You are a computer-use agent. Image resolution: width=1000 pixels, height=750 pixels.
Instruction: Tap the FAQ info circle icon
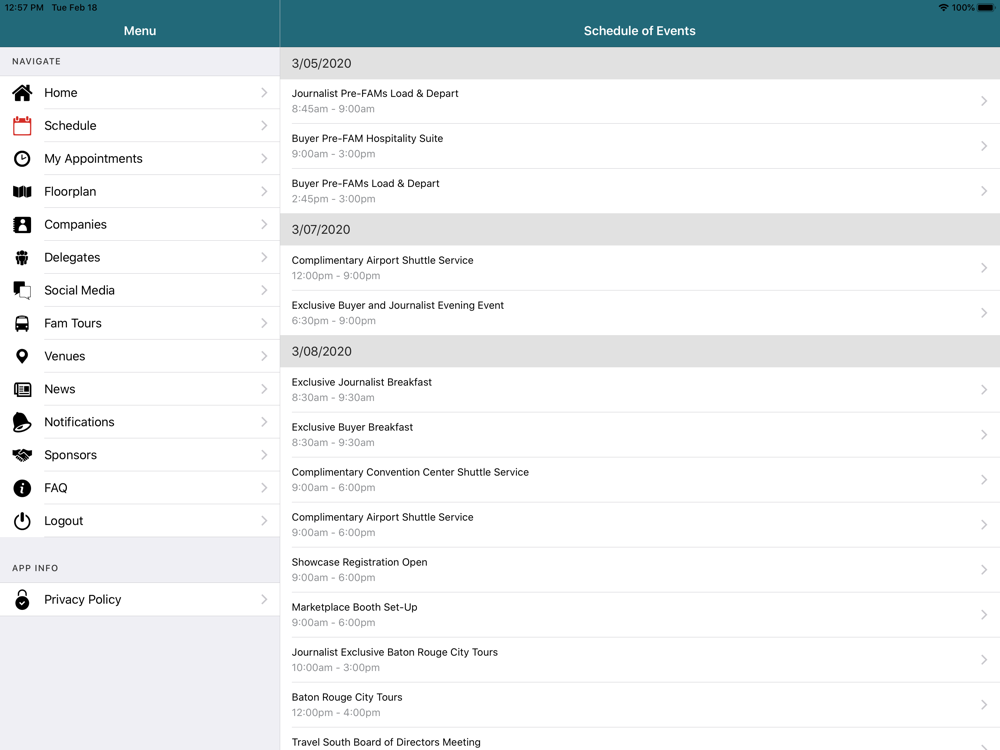pos(22,489)
